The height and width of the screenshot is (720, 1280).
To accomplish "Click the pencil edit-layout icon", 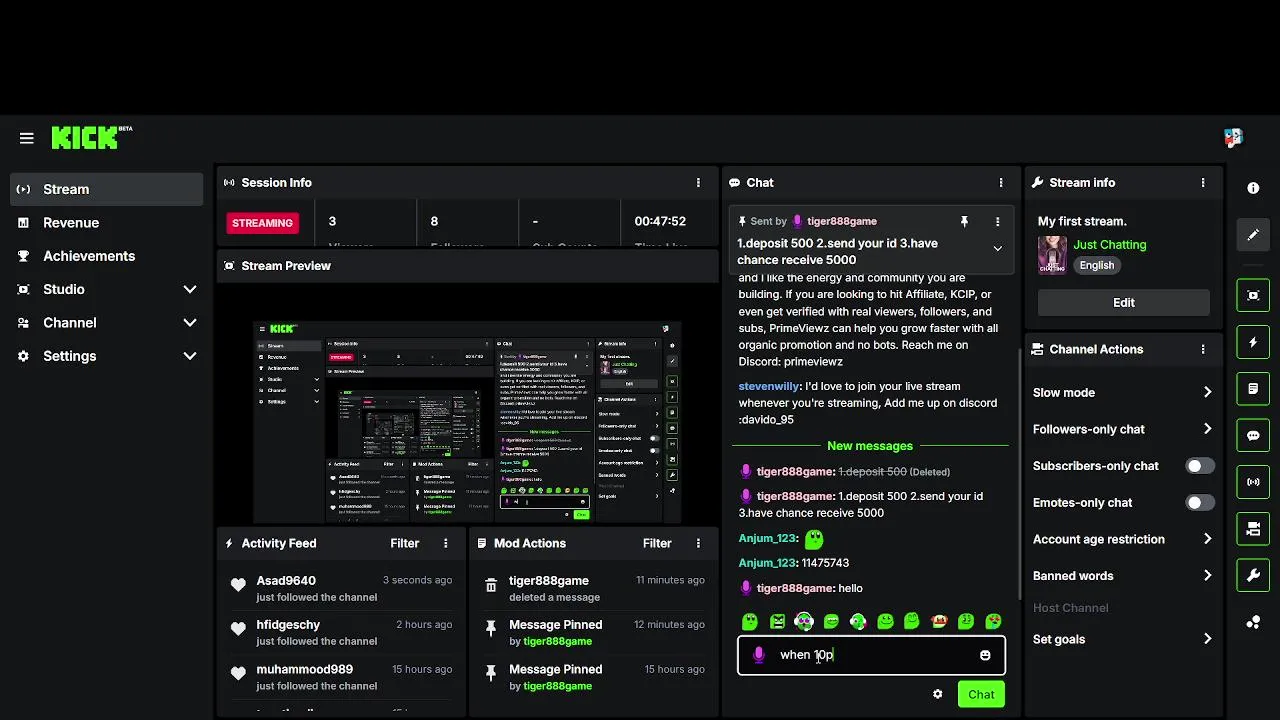I will pos(1253,235).
